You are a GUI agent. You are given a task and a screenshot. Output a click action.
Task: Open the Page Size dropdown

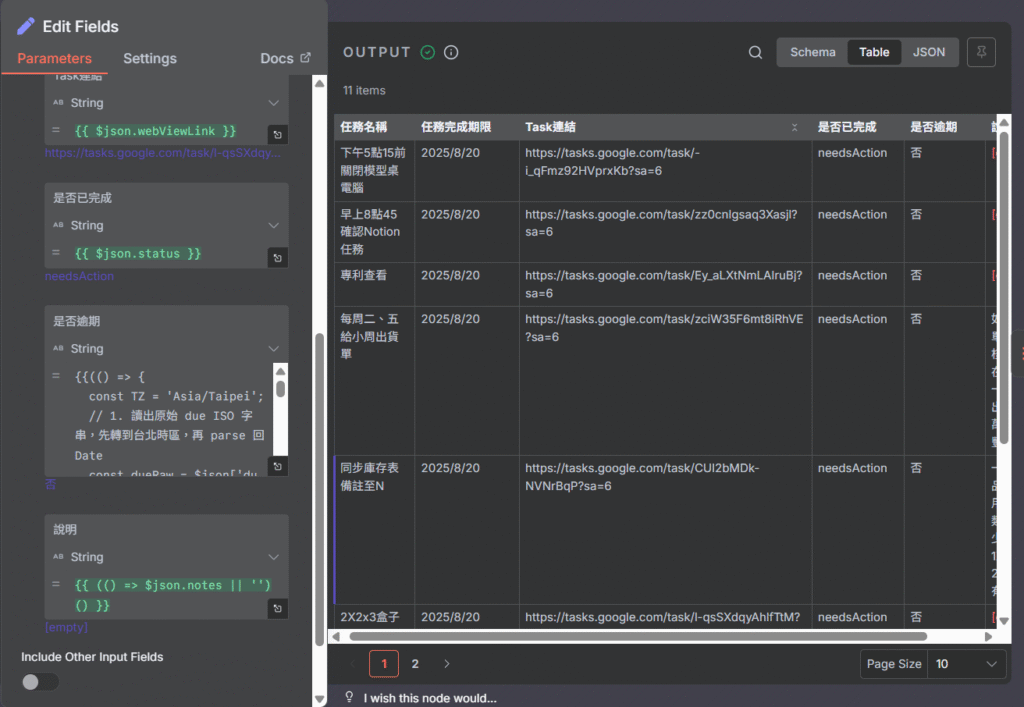pos(967,664)
